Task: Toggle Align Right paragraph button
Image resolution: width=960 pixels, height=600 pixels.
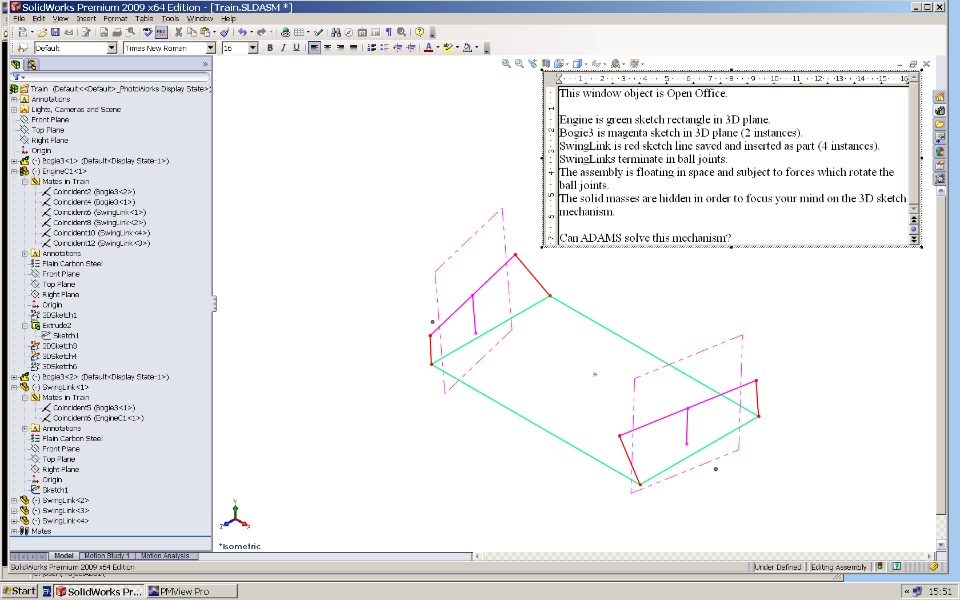Action: (x=340, y=48)
